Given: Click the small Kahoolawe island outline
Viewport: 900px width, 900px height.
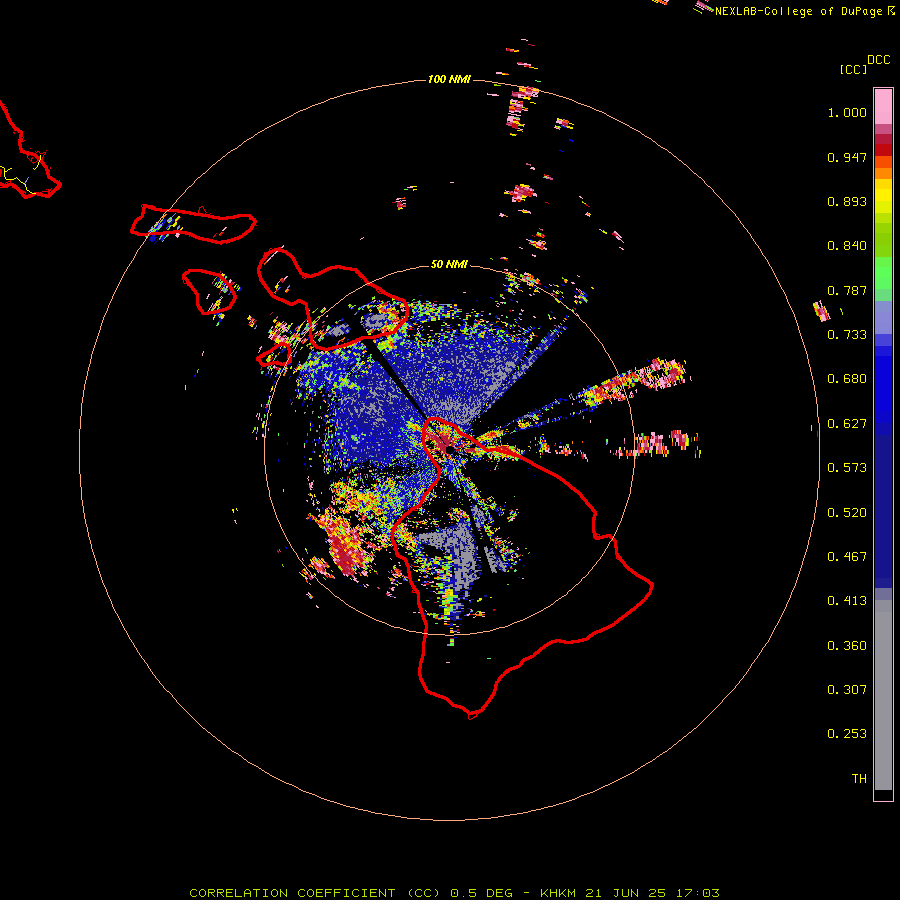Looking at the screenshot, I should tap(274, 356).
